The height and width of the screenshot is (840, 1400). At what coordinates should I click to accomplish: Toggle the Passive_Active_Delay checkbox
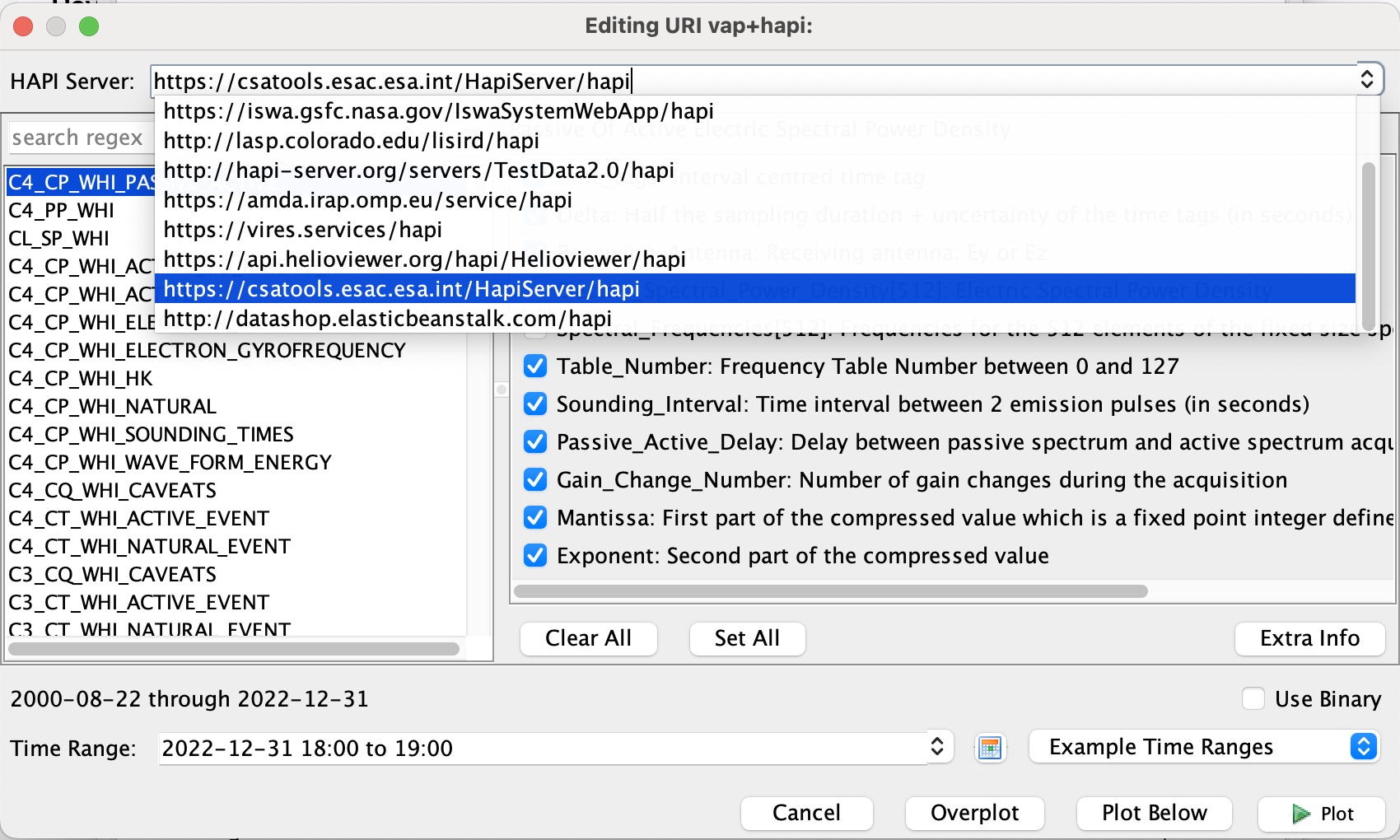[x=535, y=441]
